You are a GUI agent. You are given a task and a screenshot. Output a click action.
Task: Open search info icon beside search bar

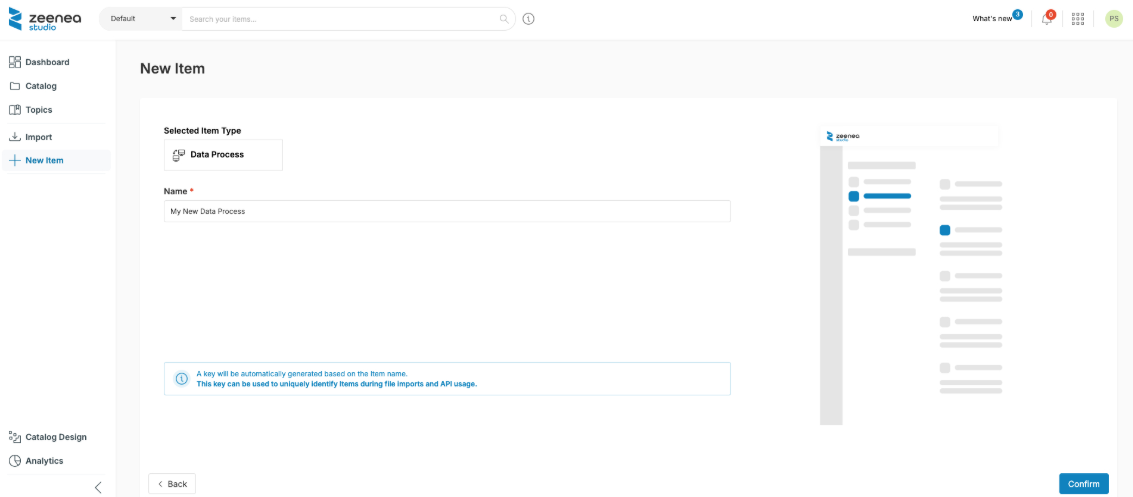coord(529,19)
